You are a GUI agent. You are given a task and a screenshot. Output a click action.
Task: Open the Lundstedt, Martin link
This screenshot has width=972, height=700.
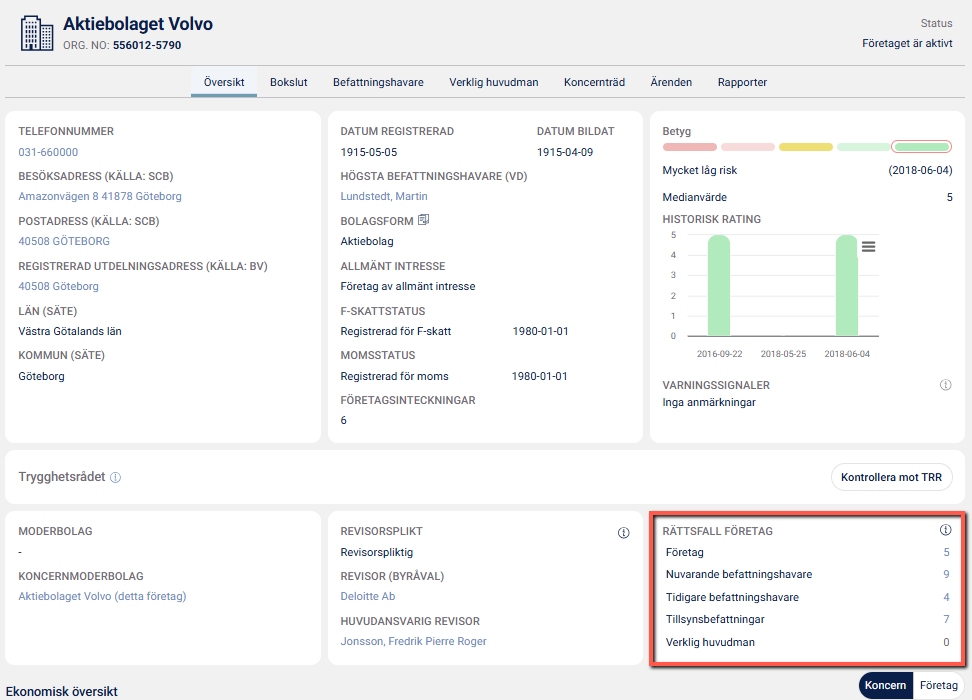click(384, 197)
